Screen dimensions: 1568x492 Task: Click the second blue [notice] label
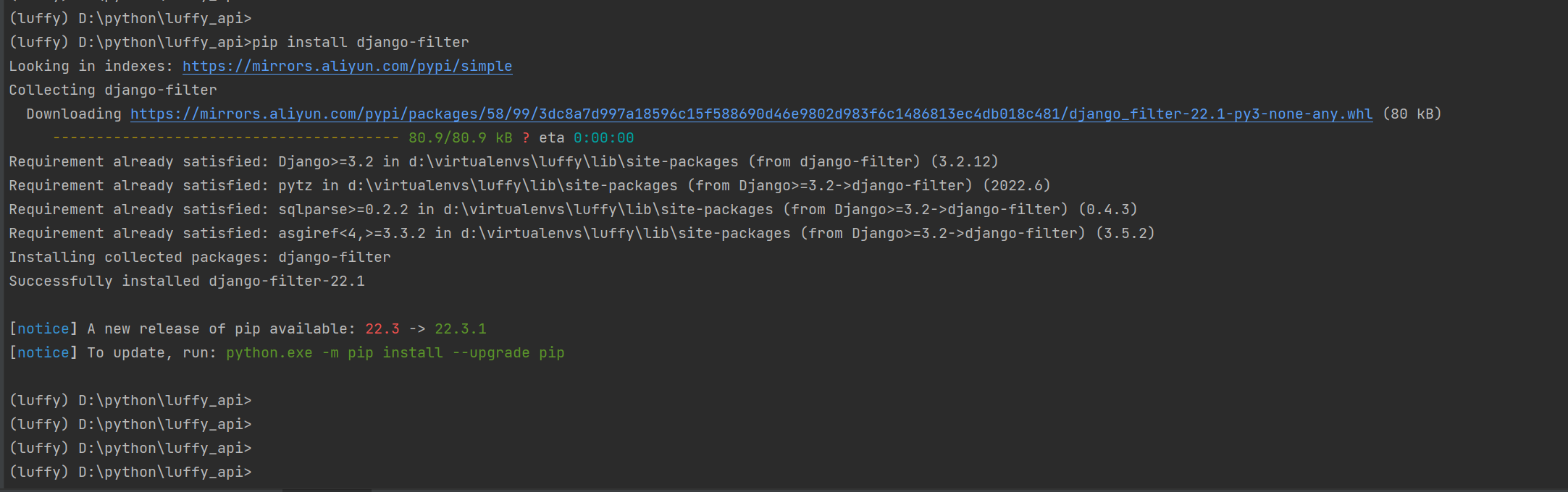43,352
